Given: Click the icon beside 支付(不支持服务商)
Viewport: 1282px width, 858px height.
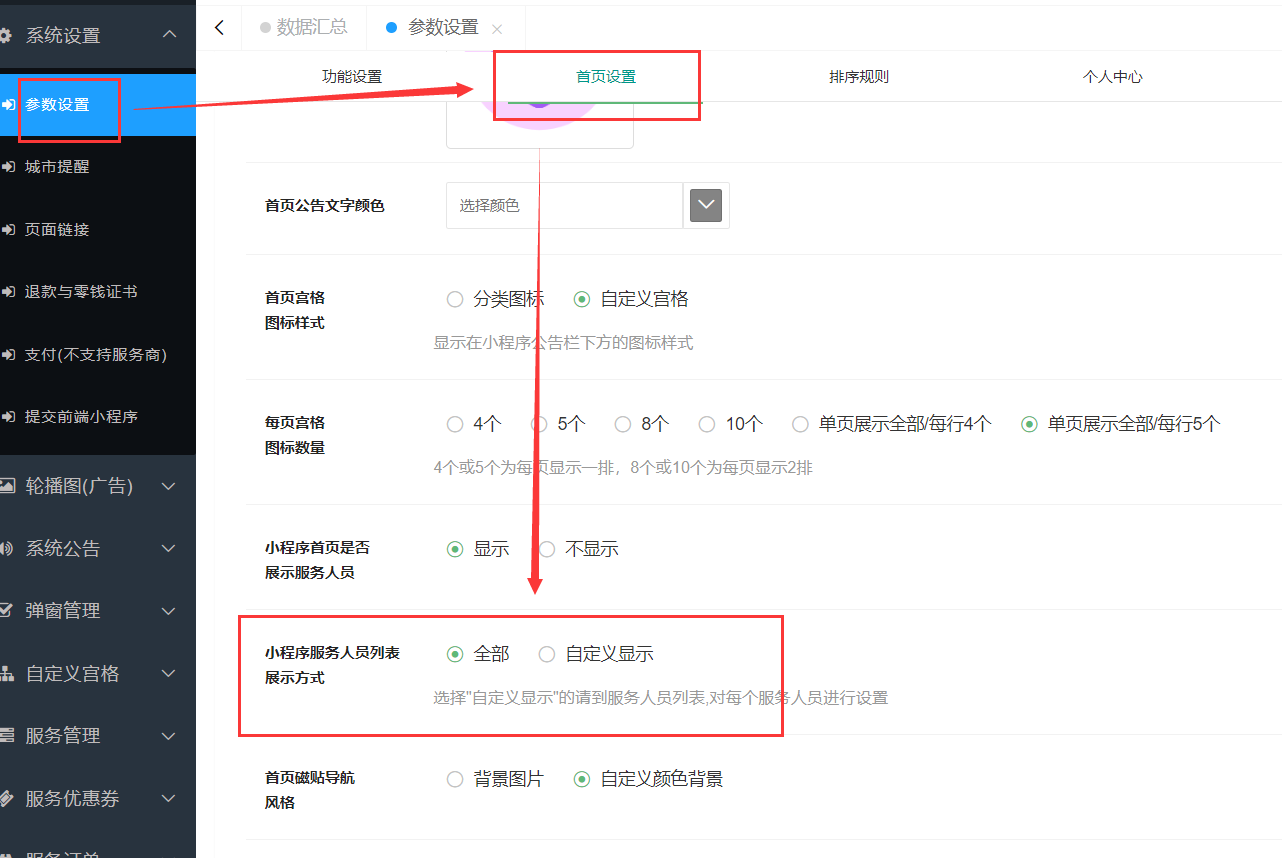Looking at the screenshot, I should pyautogui.click(x=7, y=354).
